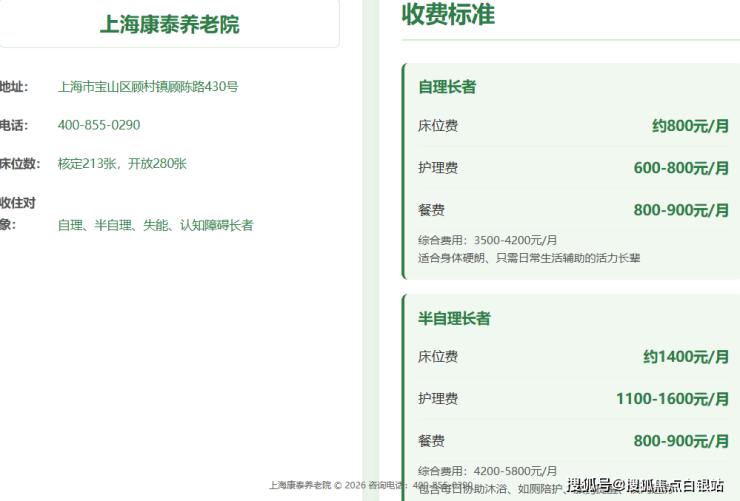Click 床位费 label in the 半自理长者 card

tap(438, 357)
